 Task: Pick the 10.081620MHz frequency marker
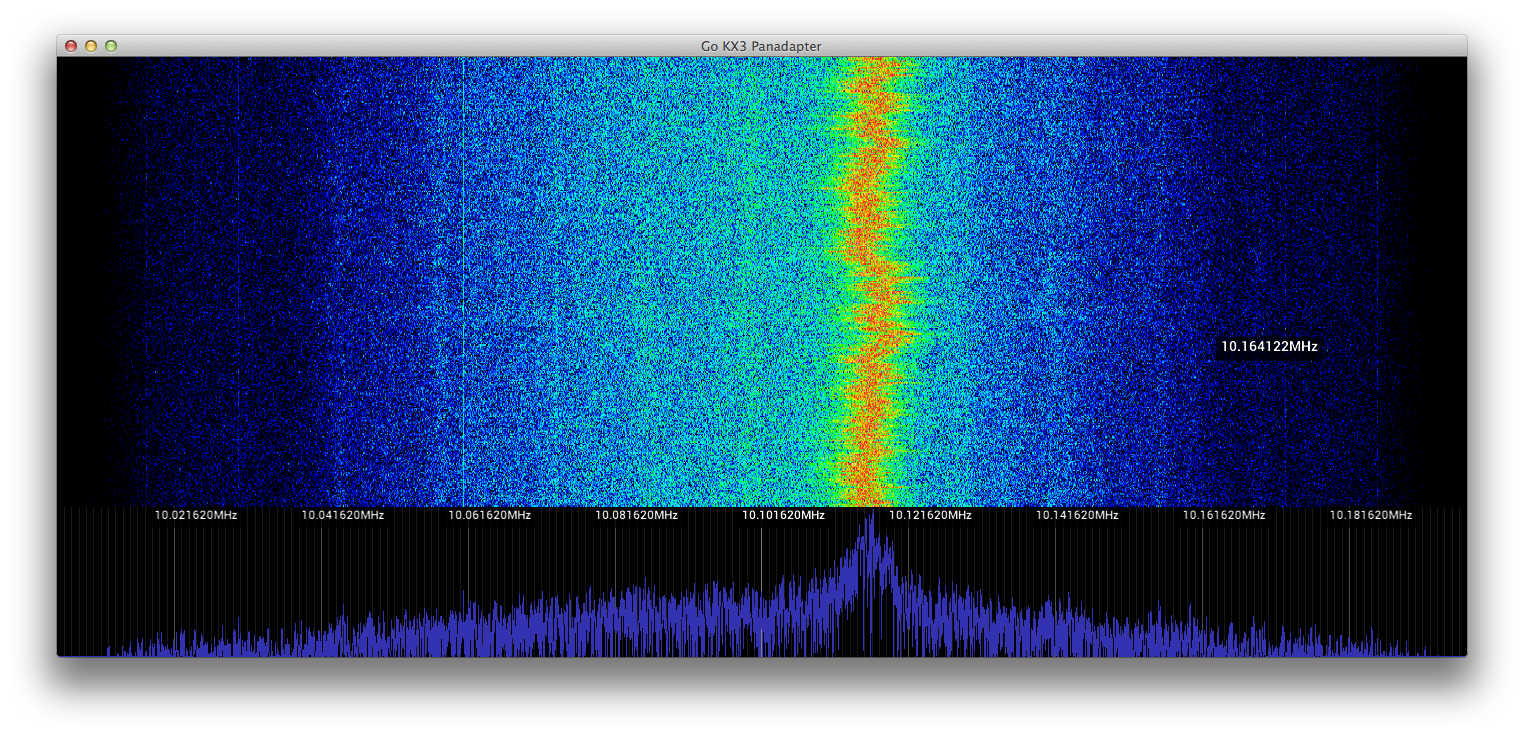(x=636, y=515)
